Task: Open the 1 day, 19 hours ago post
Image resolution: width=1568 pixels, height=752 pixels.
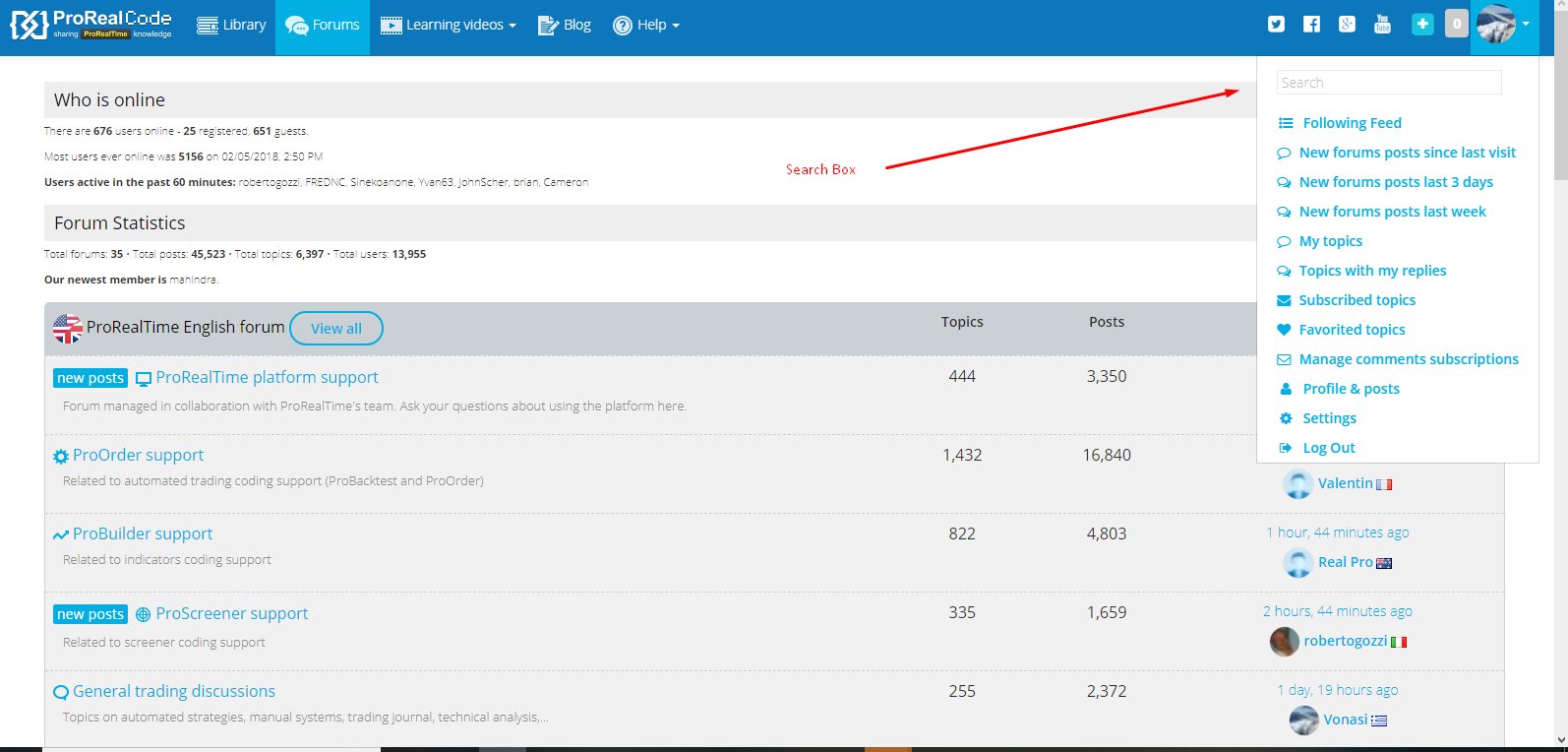Action: [x=1338, y=690]
